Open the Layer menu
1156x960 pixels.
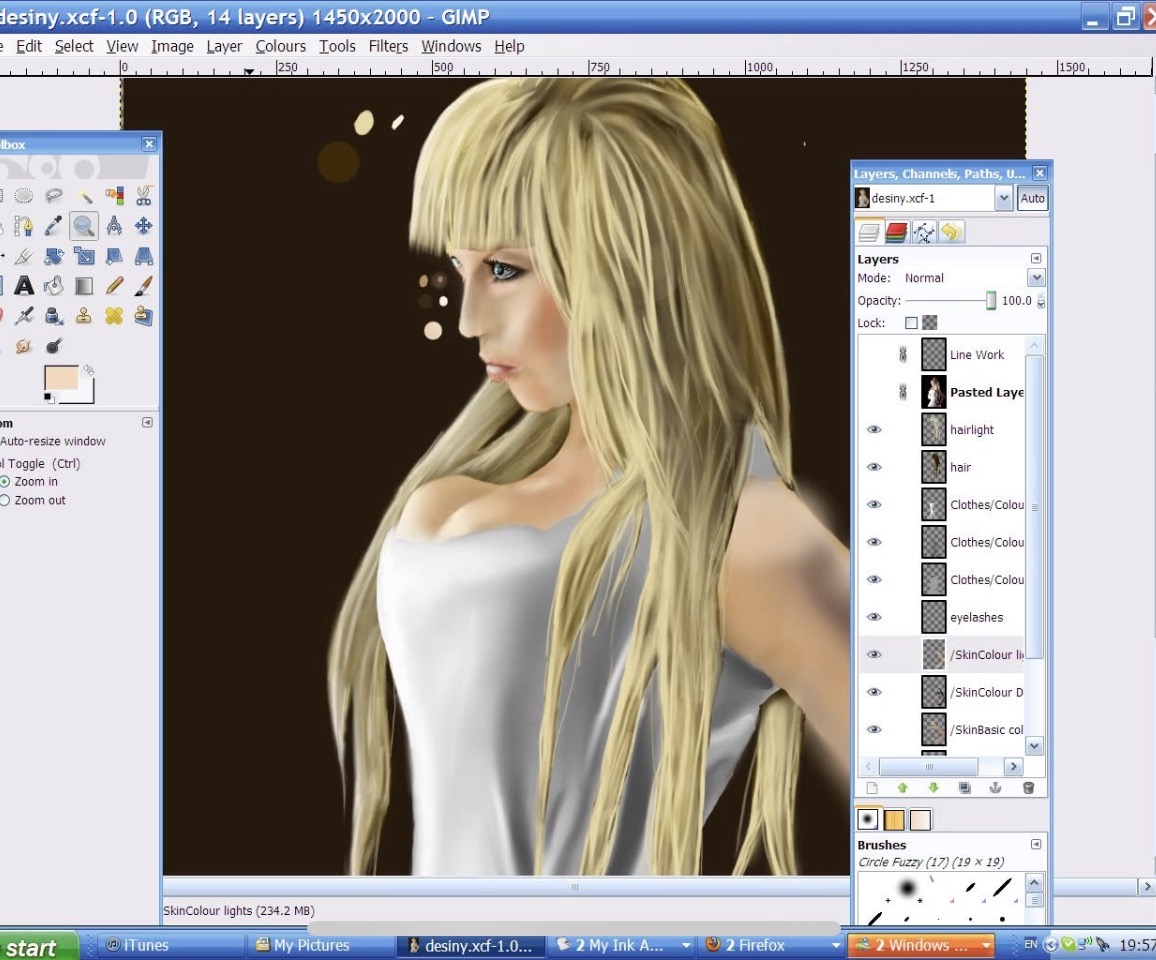224,46
